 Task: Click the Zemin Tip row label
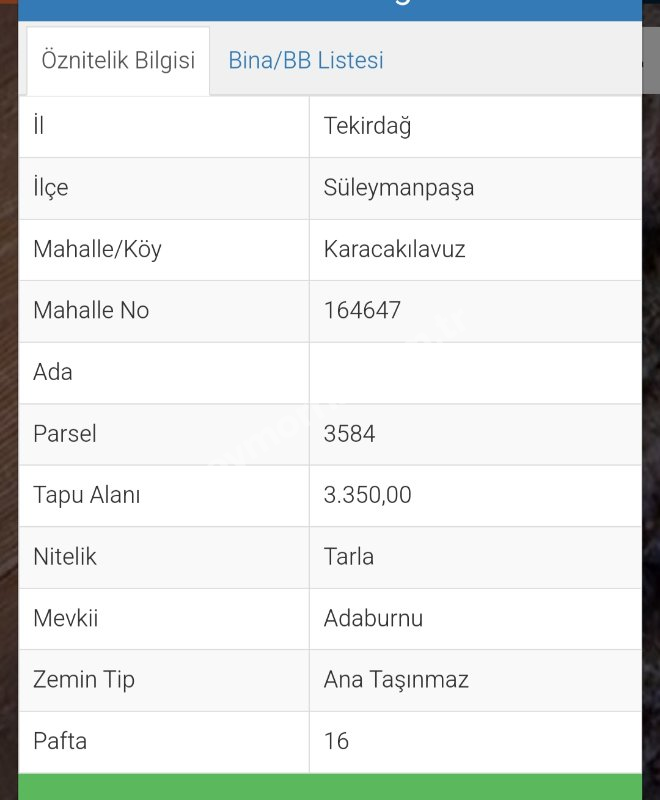pos(84,680)
